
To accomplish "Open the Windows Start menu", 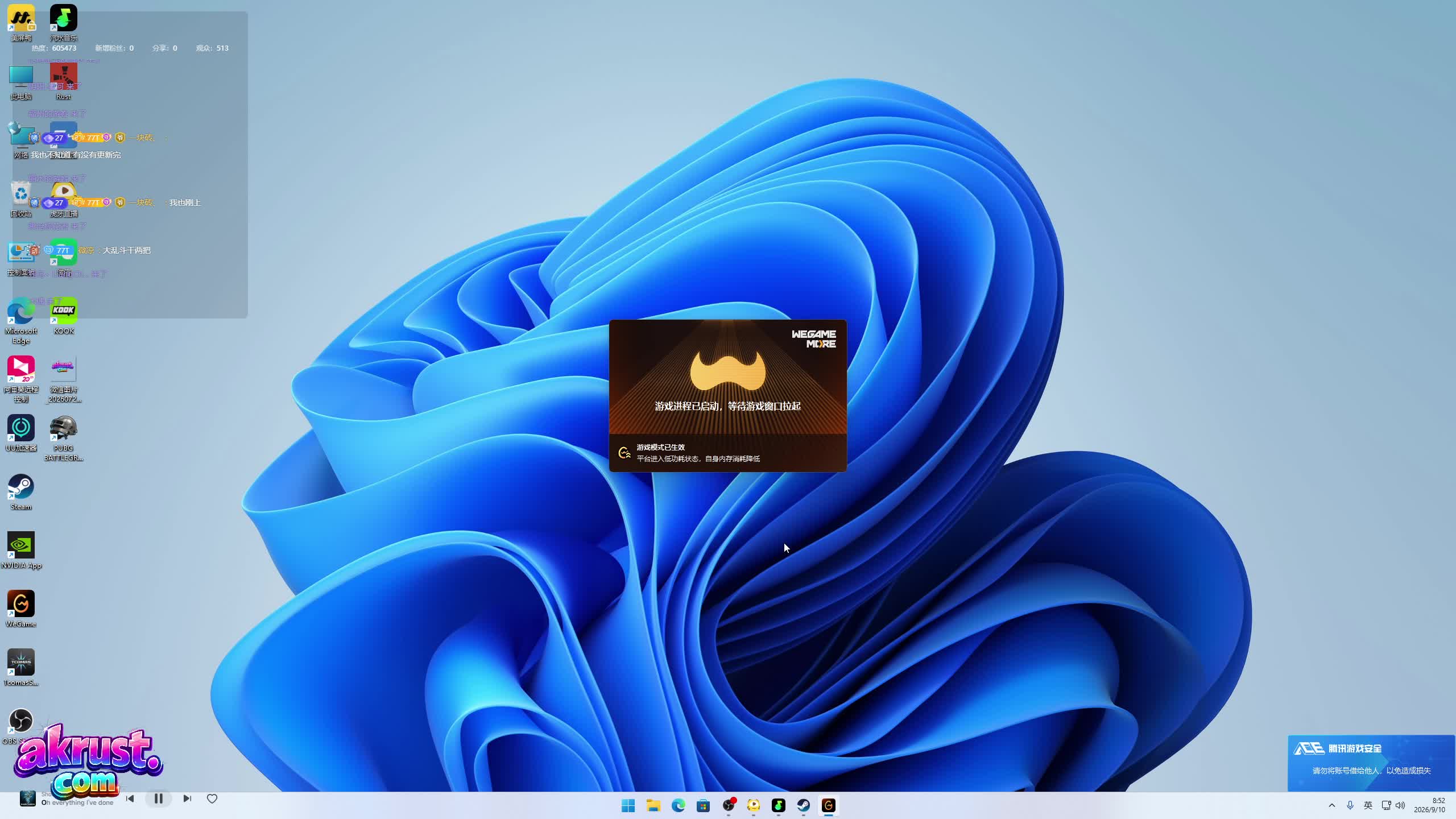I will click(628, 805).
